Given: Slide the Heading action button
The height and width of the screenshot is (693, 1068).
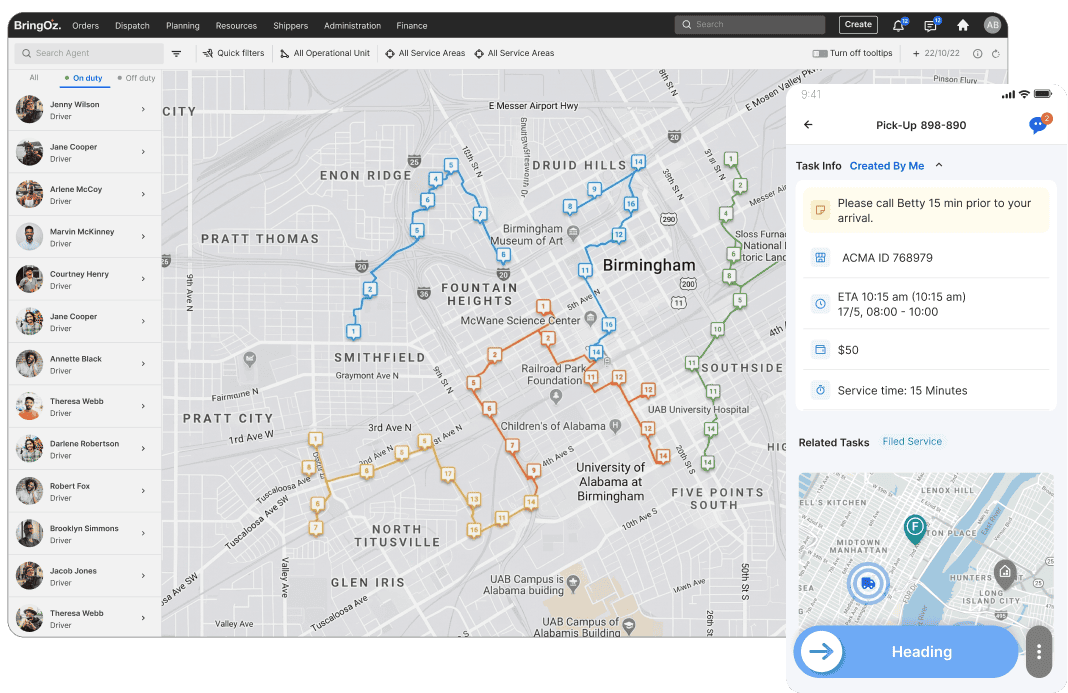Looking at the screenshot, I should (906, 651).
